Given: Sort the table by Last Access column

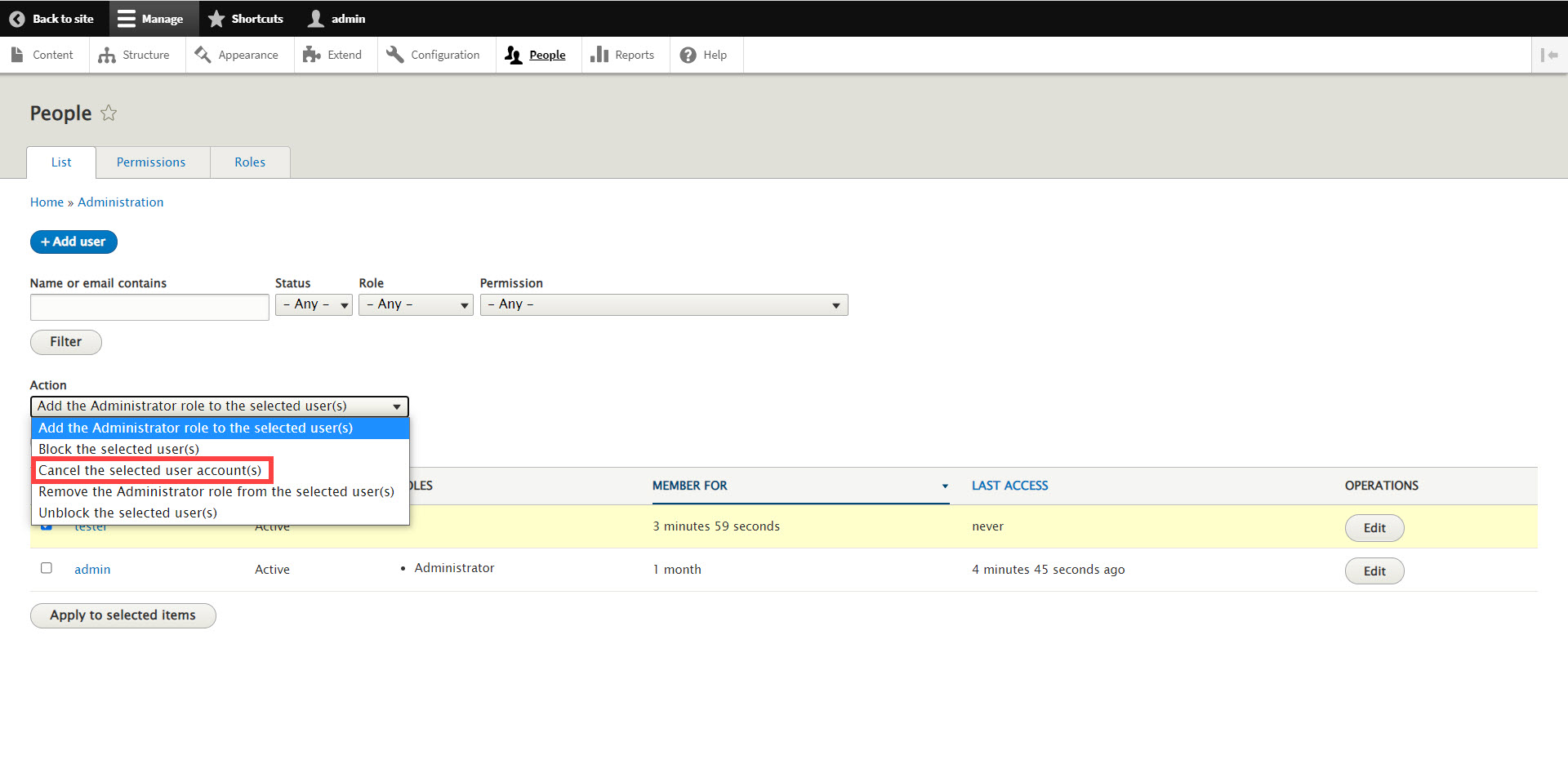Looking at the screenshot, I should tap(1009, 486).
